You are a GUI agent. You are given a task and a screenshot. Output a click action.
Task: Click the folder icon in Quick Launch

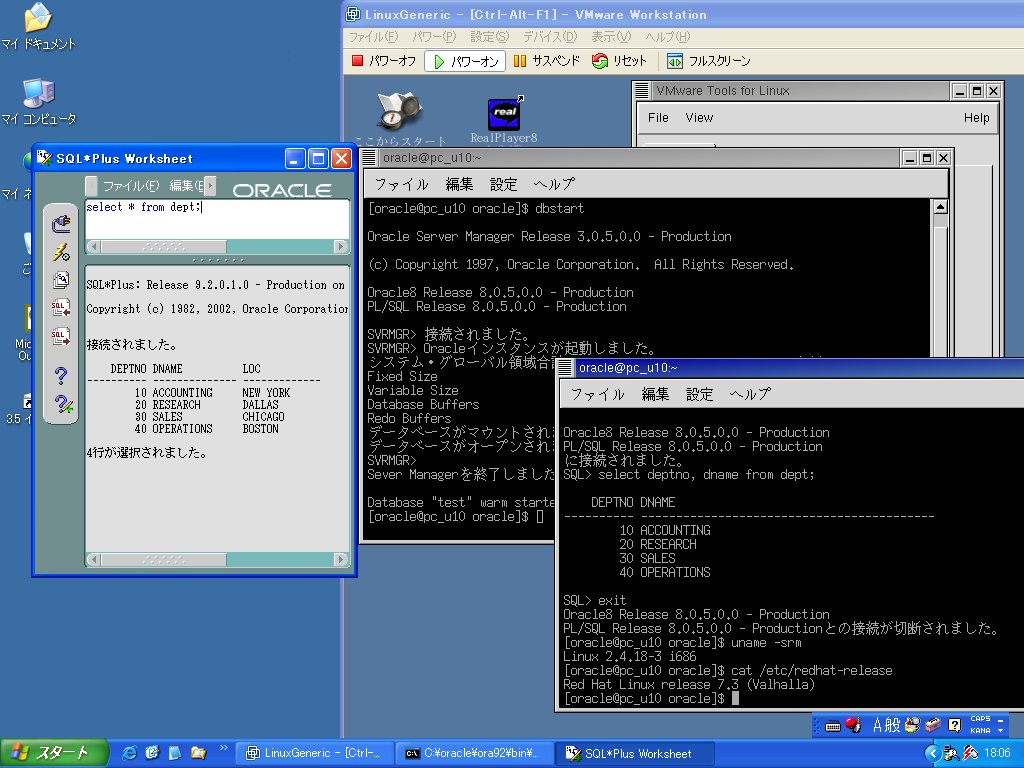(198, 753)
